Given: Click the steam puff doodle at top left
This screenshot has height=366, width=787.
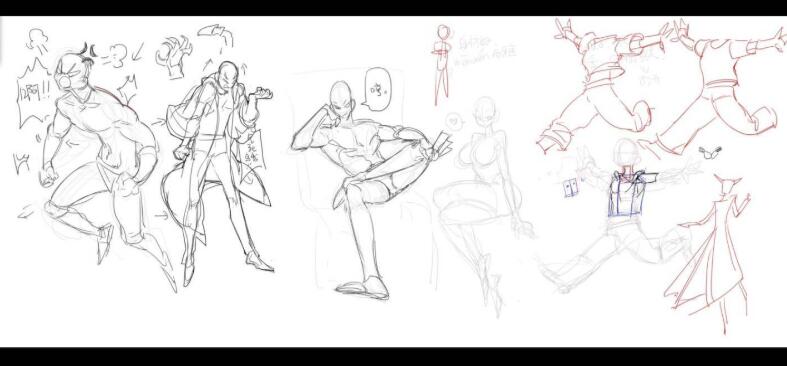Looking at the screenshot, I should coord(38,39).
